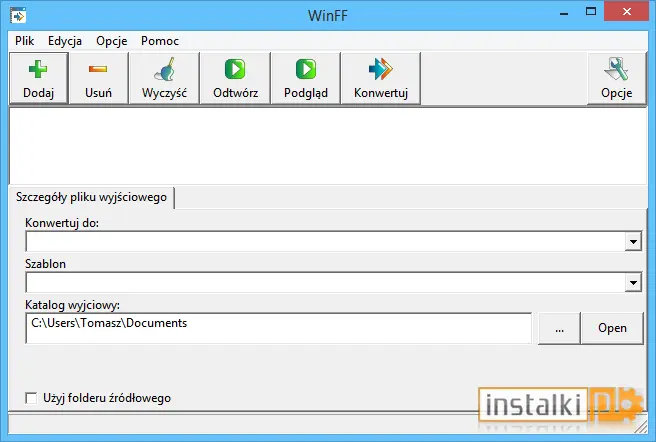Open the Edycja menu
Viewport: 656px width, 442px height.
[x=65, y=41]
